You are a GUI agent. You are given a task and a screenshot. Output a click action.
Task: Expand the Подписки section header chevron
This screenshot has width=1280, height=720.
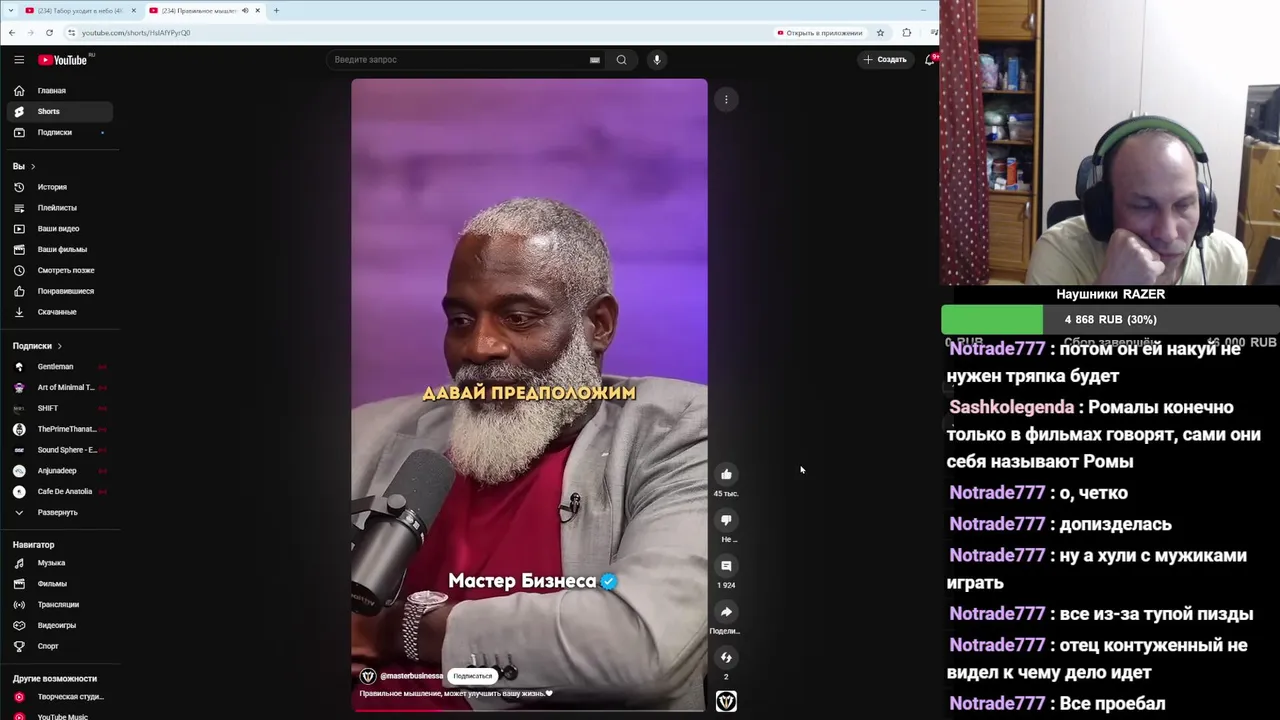pos(59,346)
